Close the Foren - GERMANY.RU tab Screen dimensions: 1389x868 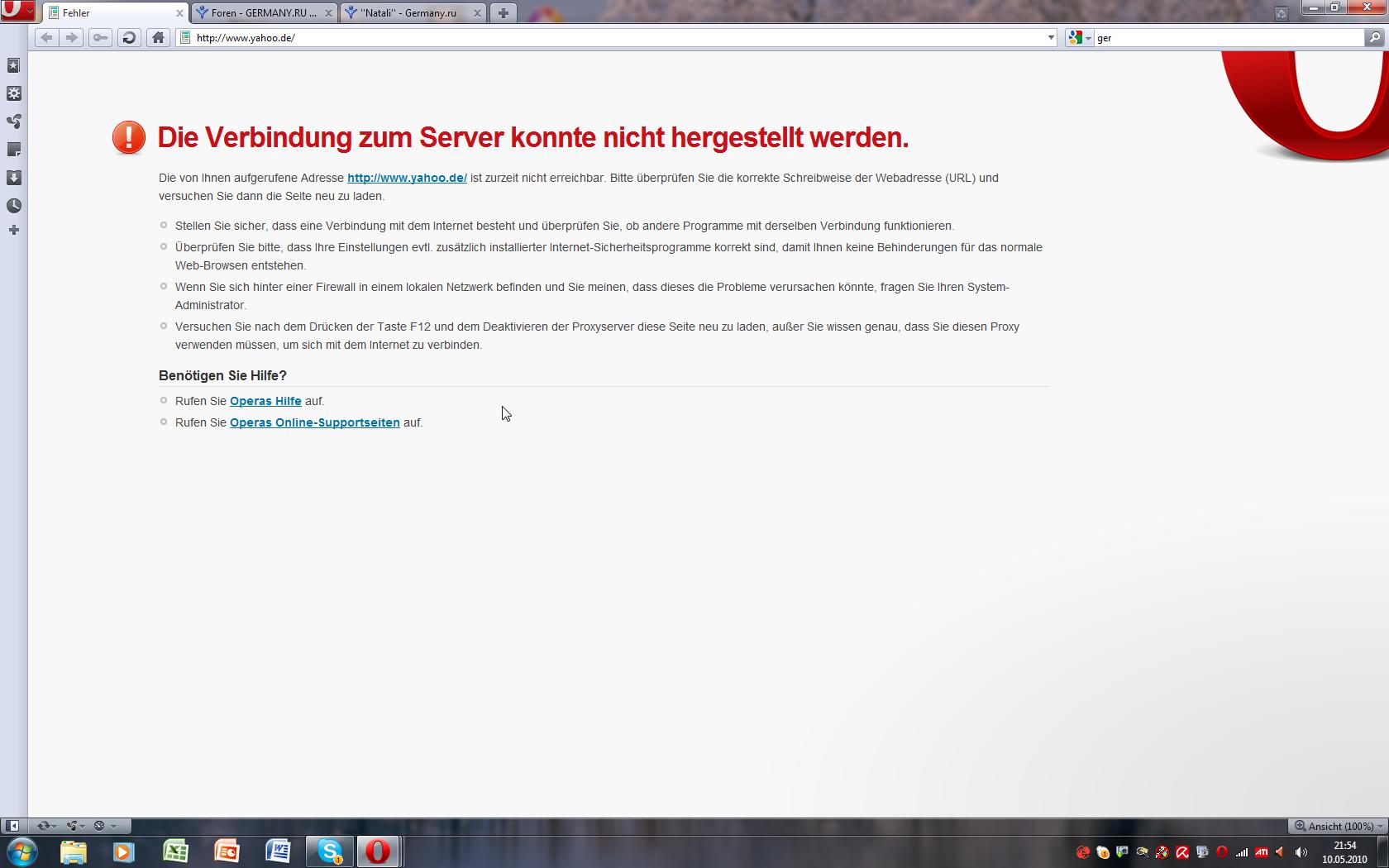tap(328, 13)
